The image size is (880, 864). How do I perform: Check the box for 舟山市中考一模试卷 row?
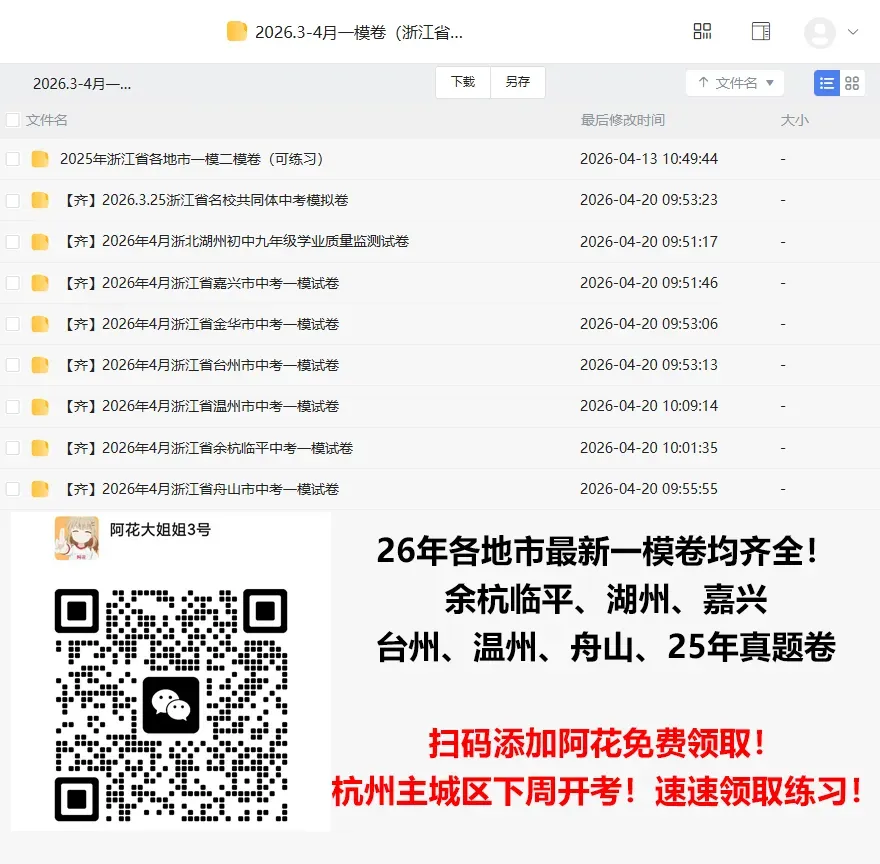pos(12,489)
